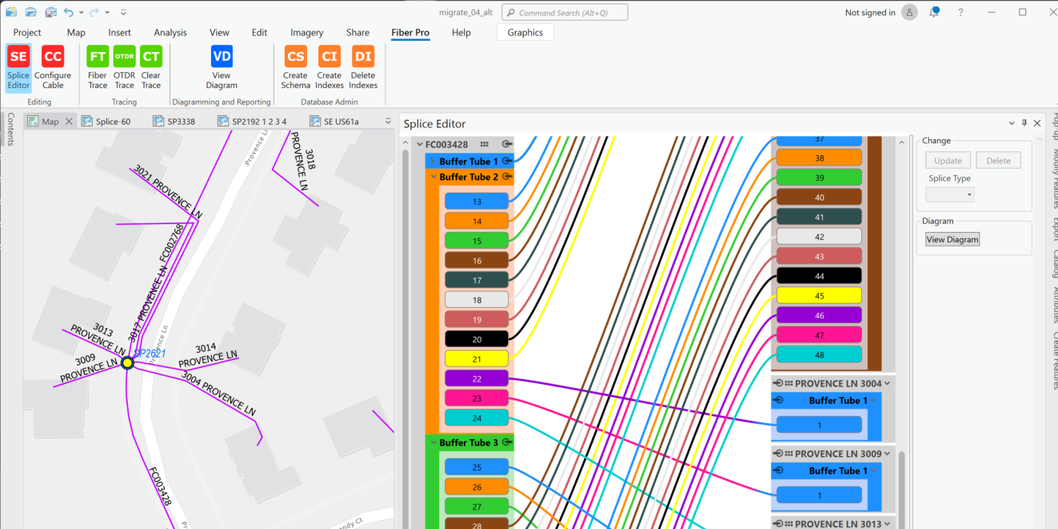Viewport: 1058px width, 529px height.
Task: Collapse Buffer Tube 2
Action: tap(433, 177)
